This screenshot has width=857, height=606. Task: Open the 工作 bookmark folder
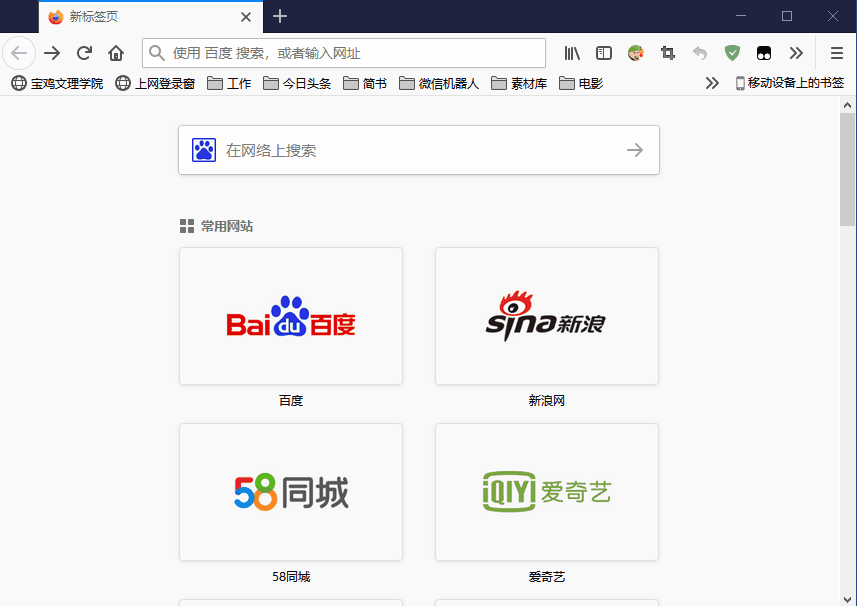click(229, 83)
